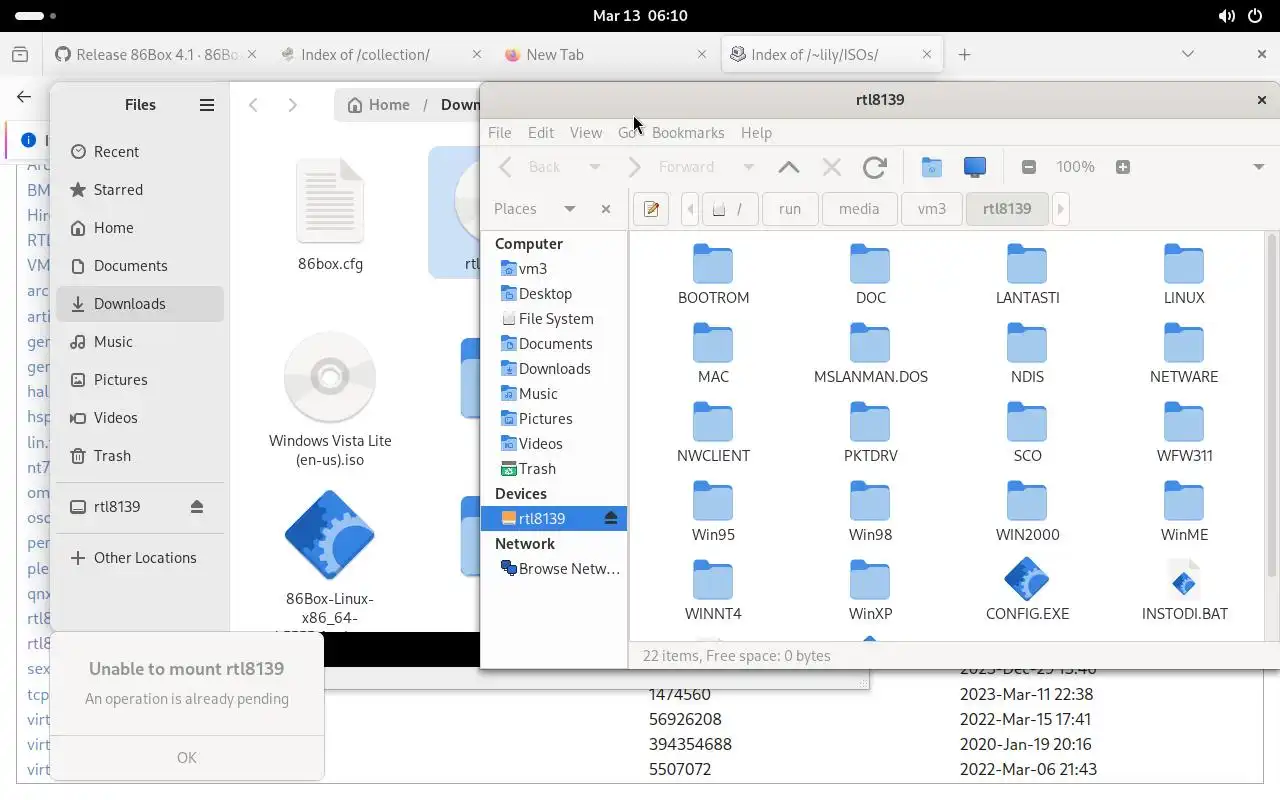
Task: Open the File menu
Action: click(x=499, y=133)
